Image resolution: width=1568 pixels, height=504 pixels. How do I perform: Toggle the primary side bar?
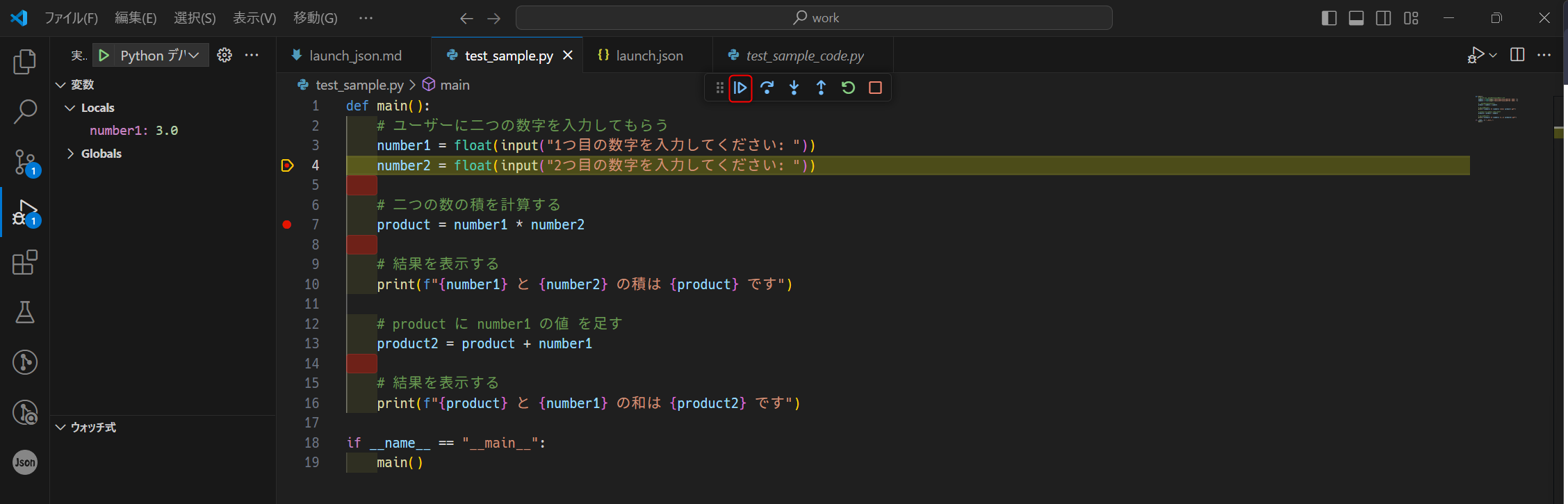coord(1329,18)
